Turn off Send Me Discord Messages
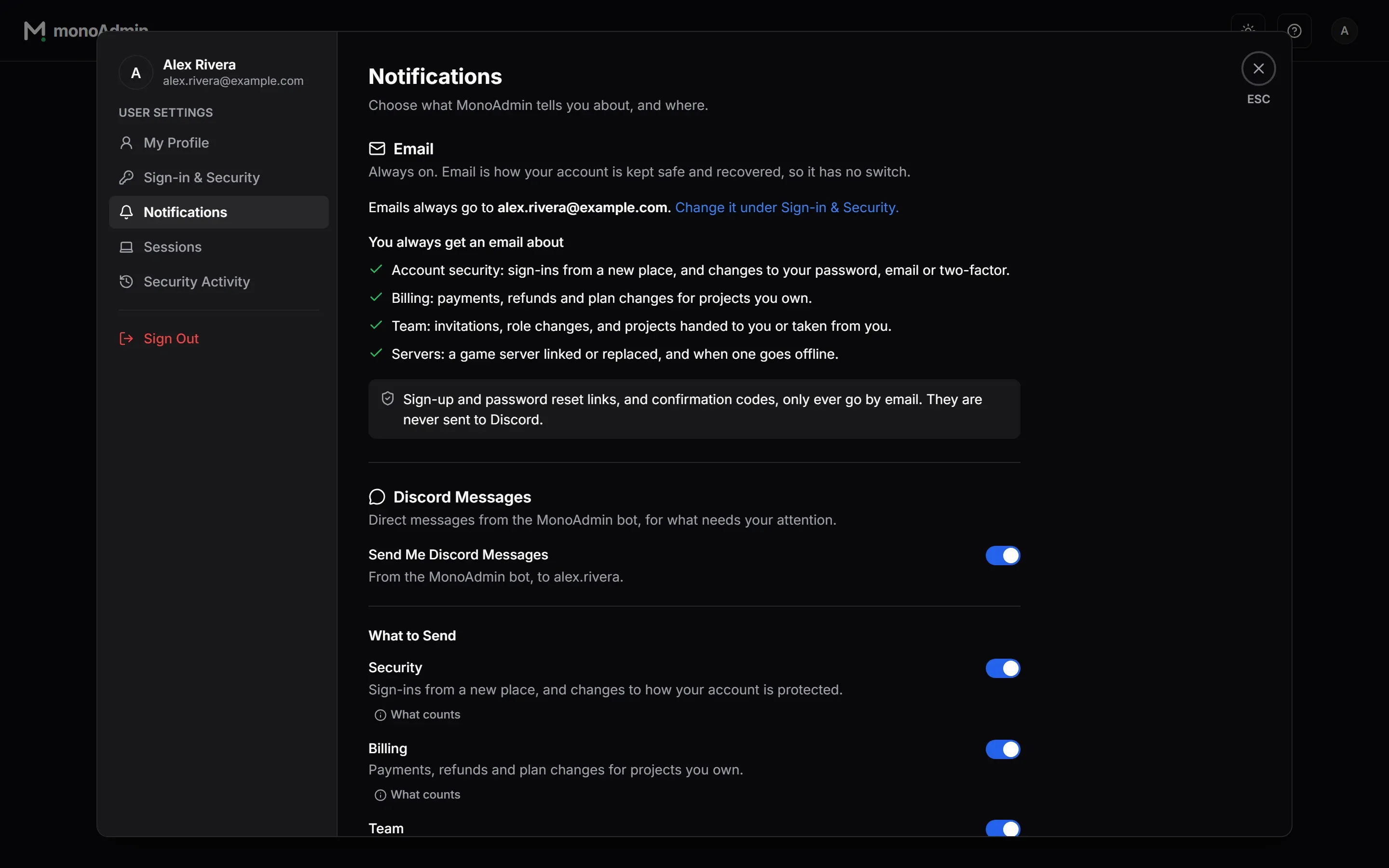The image size is (1389, 868). [1003, 556]
